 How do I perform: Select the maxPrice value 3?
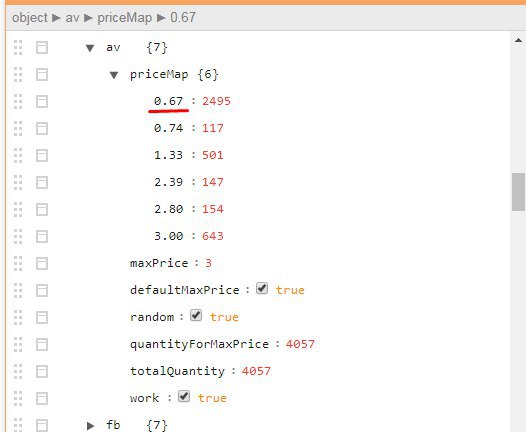[208, 263]
